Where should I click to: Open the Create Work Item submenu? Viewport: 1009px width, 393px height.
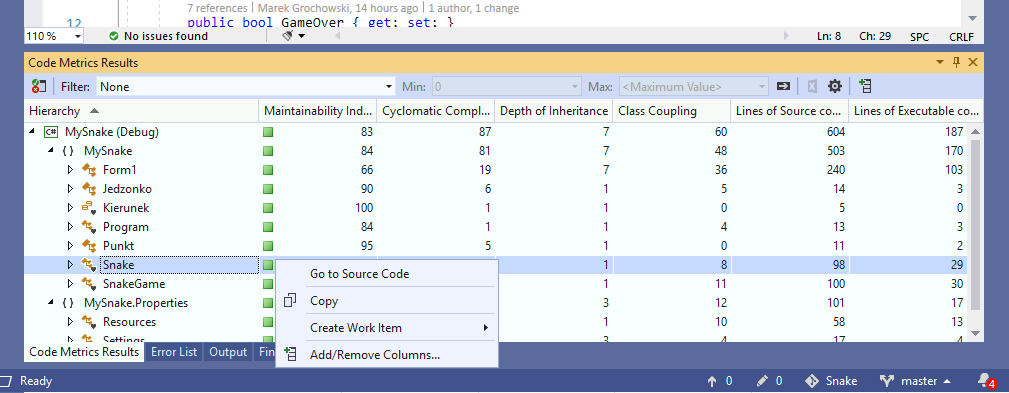coord(387,327)
